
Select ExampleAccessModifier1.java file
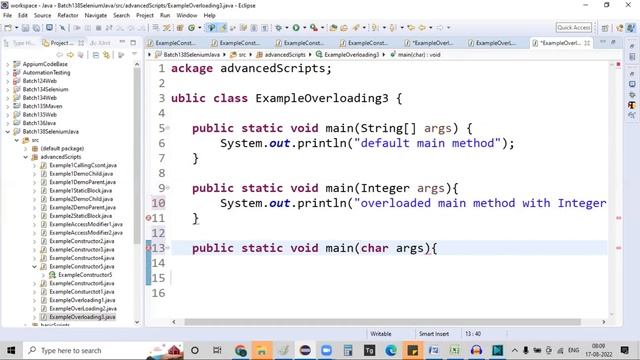coord(86,224)
